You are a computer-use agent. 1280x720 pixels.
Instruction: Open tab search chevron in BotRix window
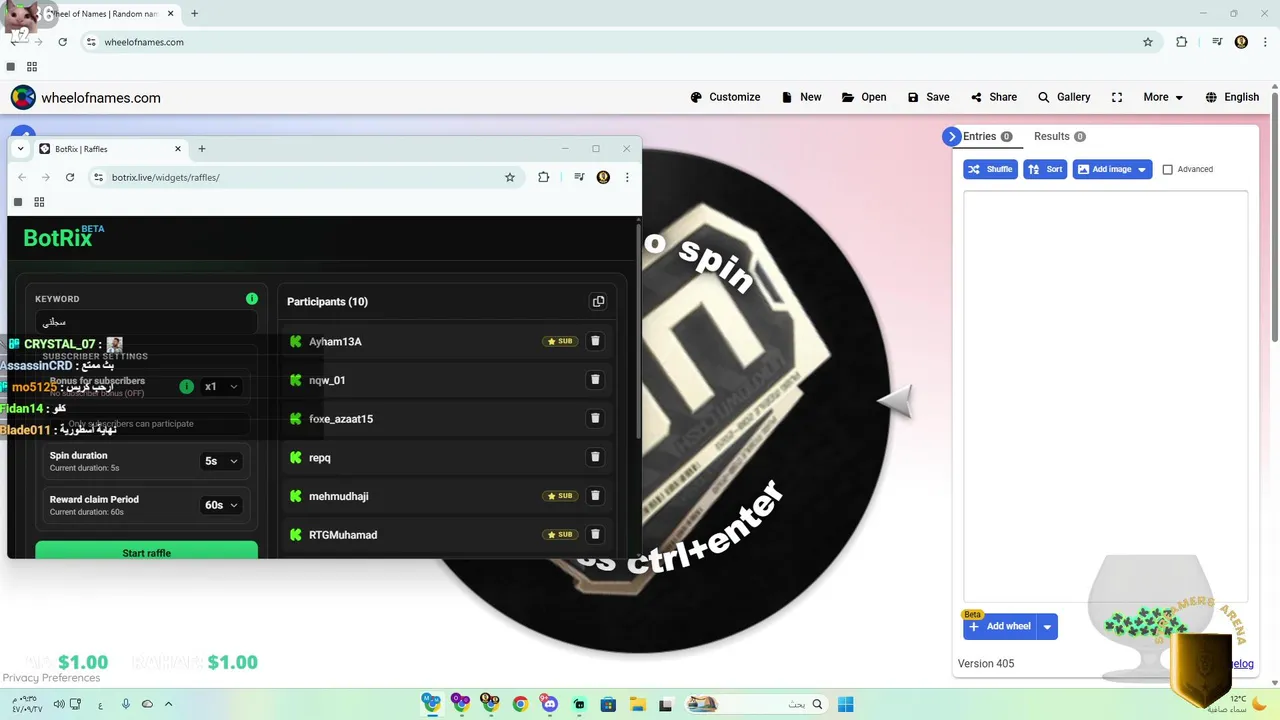click(20, 149)
